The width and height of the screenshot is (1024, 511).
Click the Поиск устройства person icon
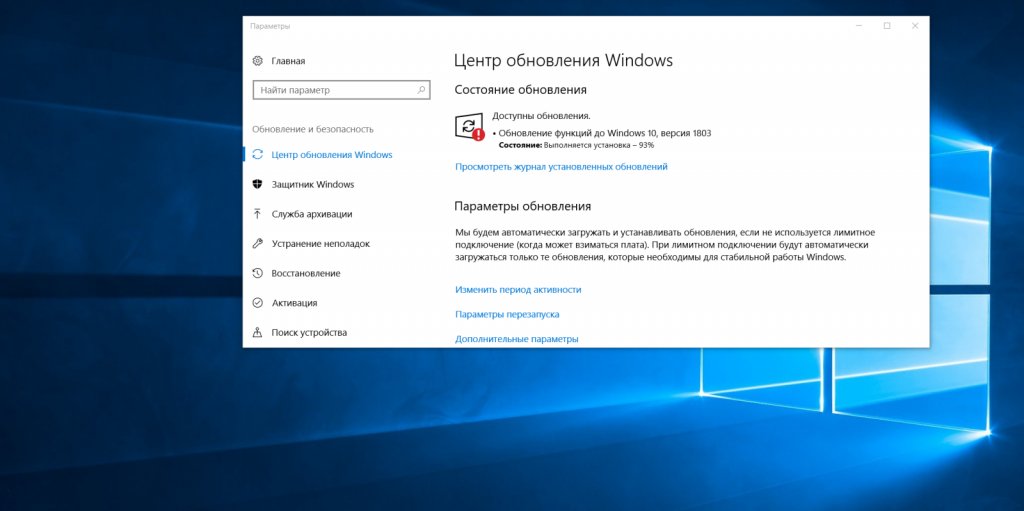click(257, 333)
